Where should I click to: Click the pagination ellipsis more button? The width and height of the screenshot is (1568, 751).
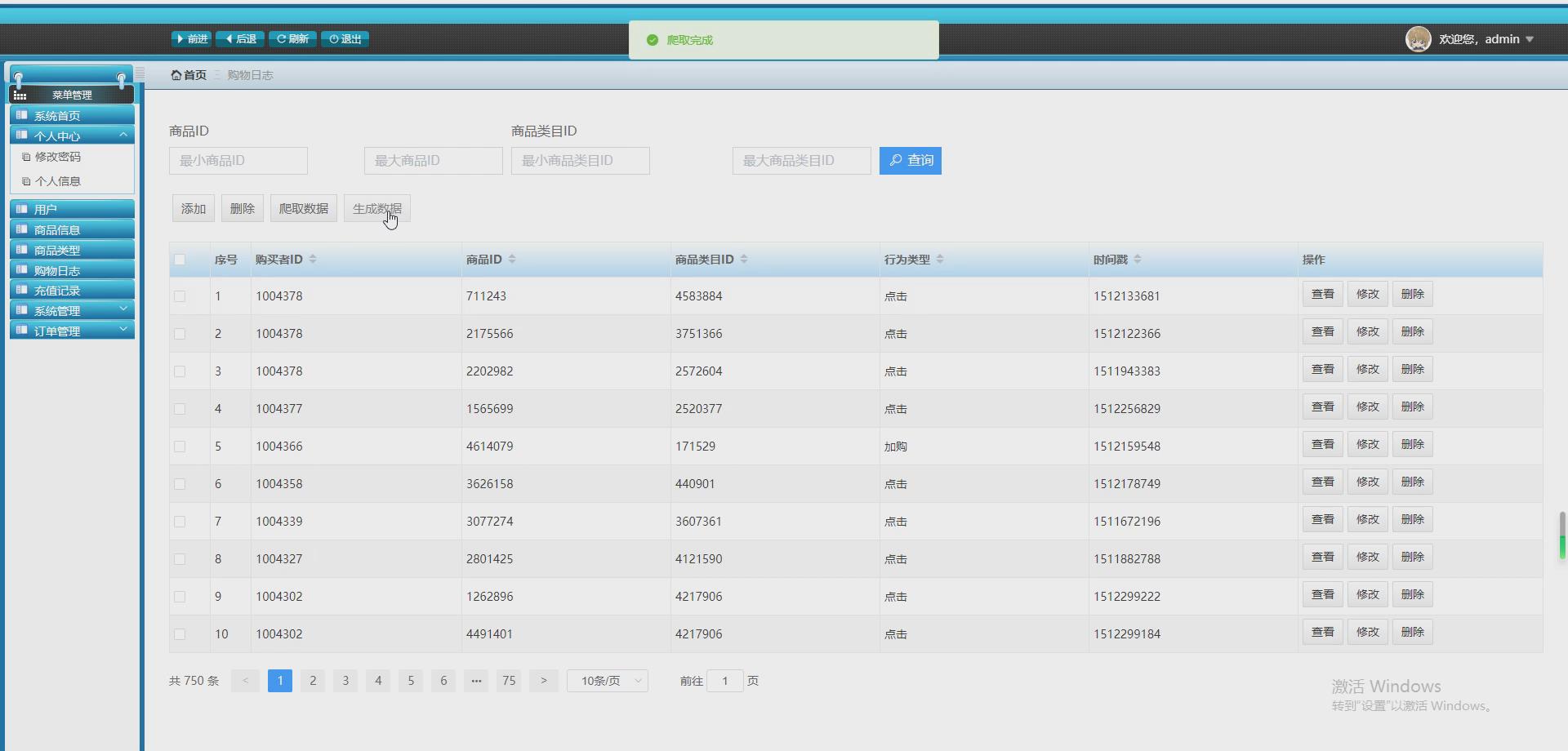tap(476, 681)
